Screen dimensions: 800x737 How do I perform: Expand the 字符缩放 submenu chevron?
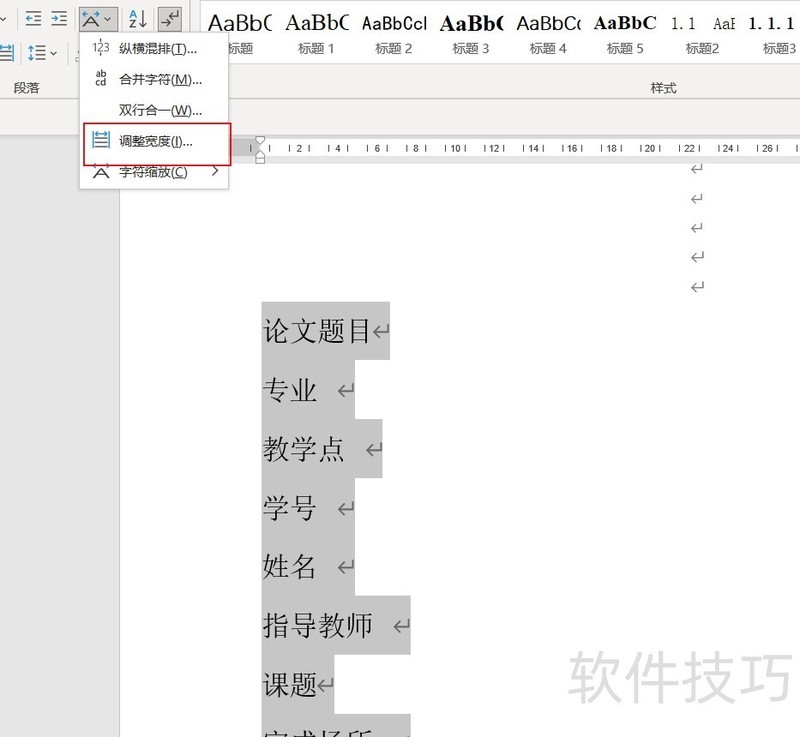pyautogui.click(x=215, y=171)
